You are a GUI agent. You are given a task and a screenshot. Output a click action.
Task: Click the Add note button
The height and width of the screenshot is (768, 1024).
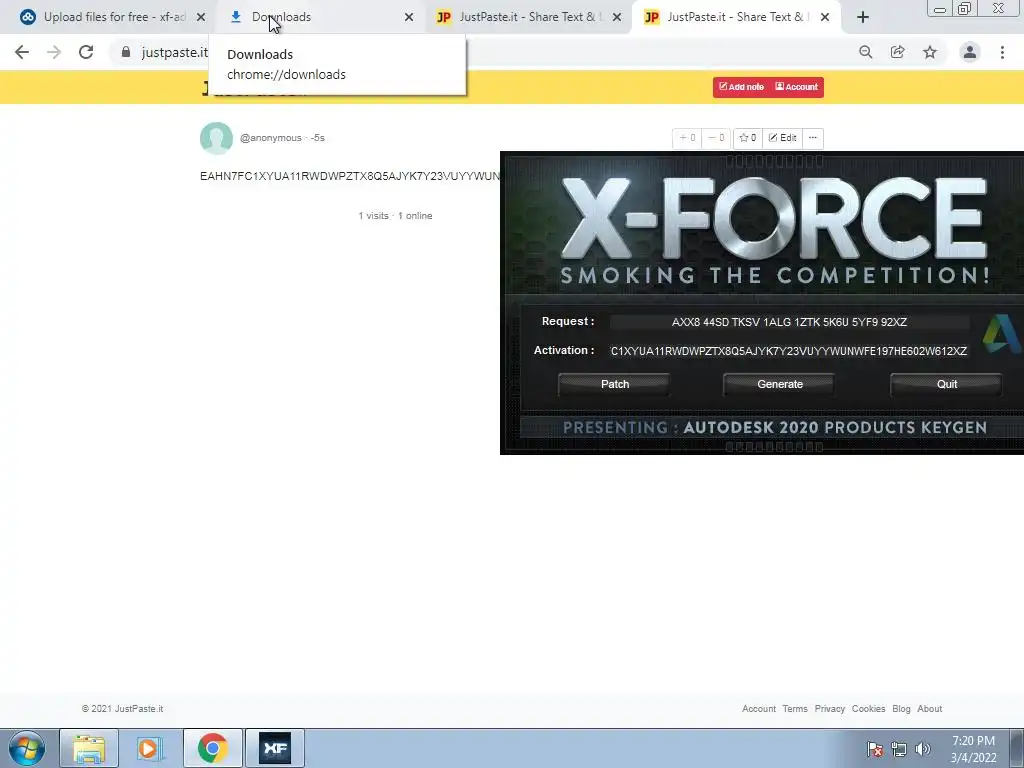coord(741,87)
